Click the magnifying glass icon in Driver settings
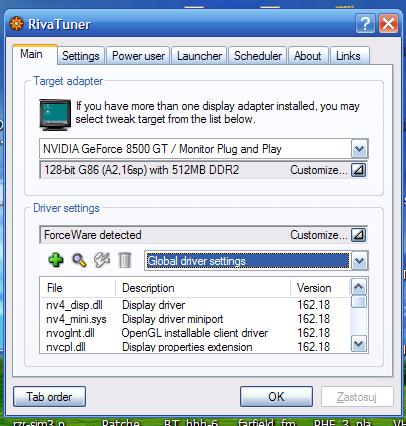This screenshot has width=406, height=426. click(79, 260)
